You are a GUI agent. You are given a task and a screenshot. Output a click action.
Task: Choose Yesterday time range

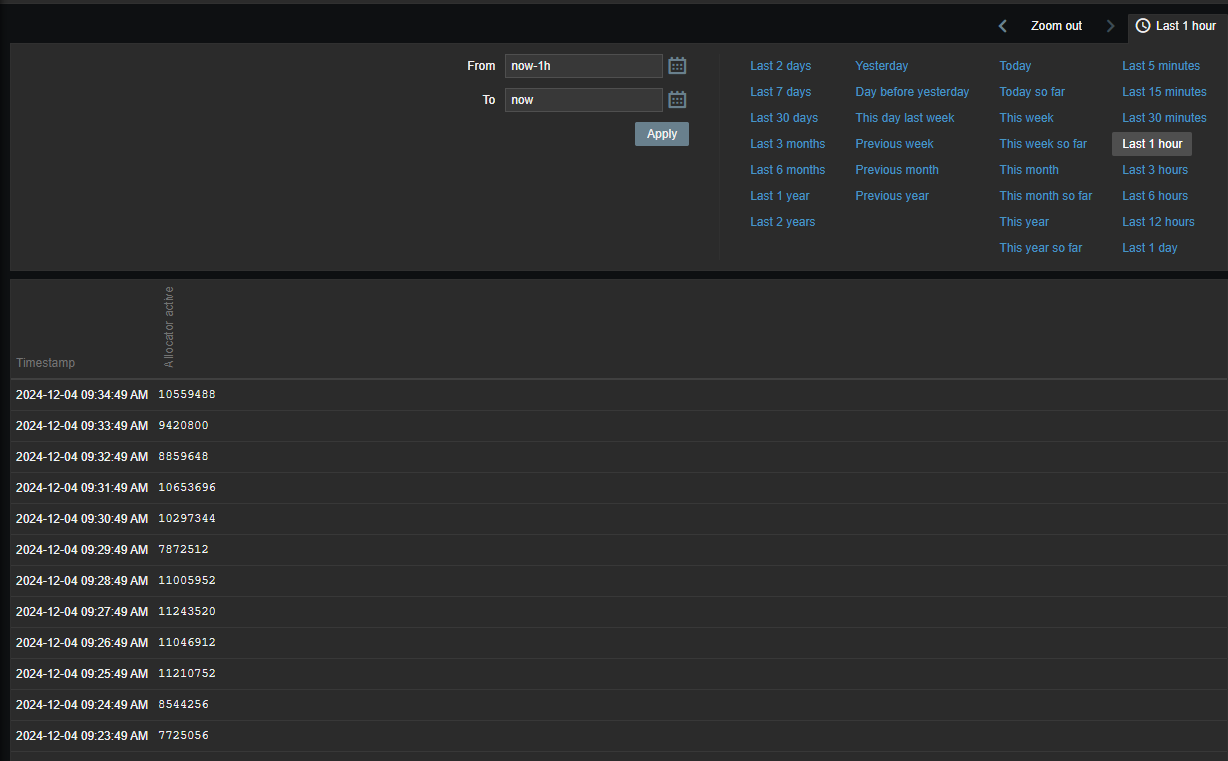882,66
